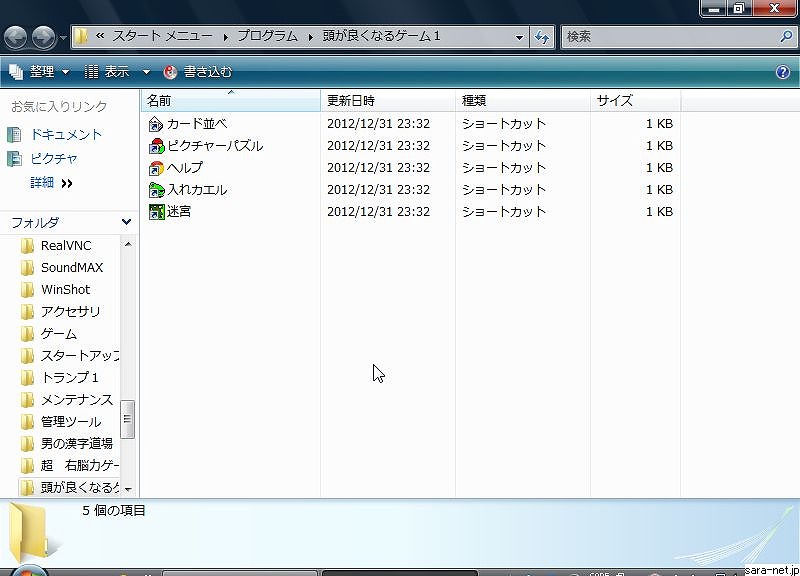
Task: Select the トランプ１ folder in tree
Action: click(69, 377)
